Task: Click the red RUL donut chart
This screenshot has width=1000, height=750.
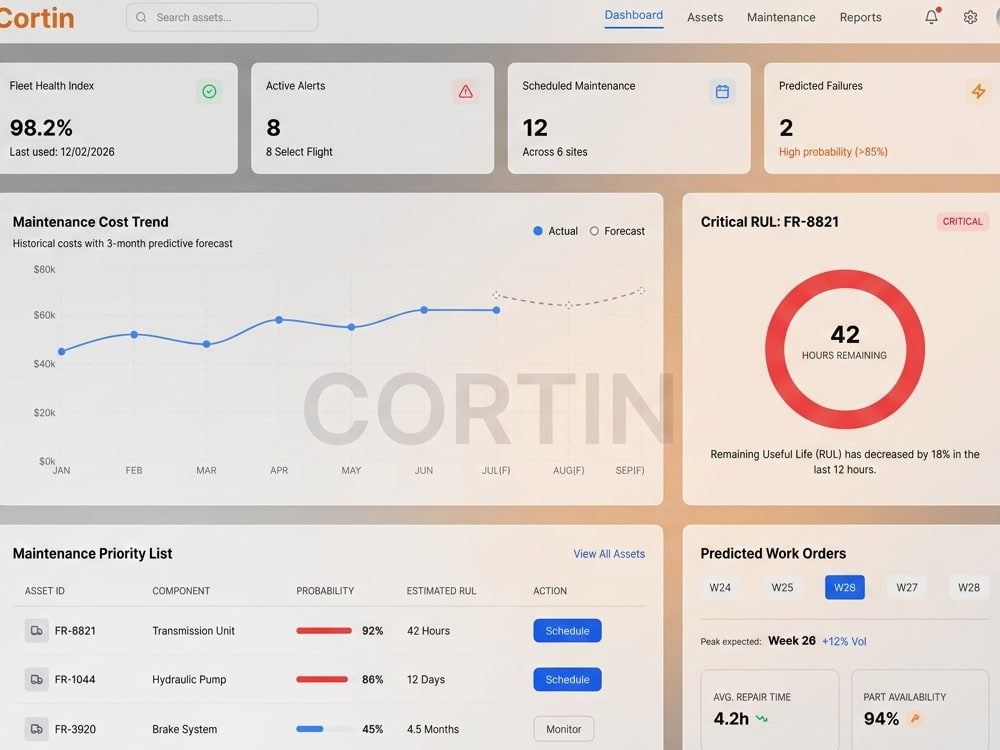Action: (844, 349)
